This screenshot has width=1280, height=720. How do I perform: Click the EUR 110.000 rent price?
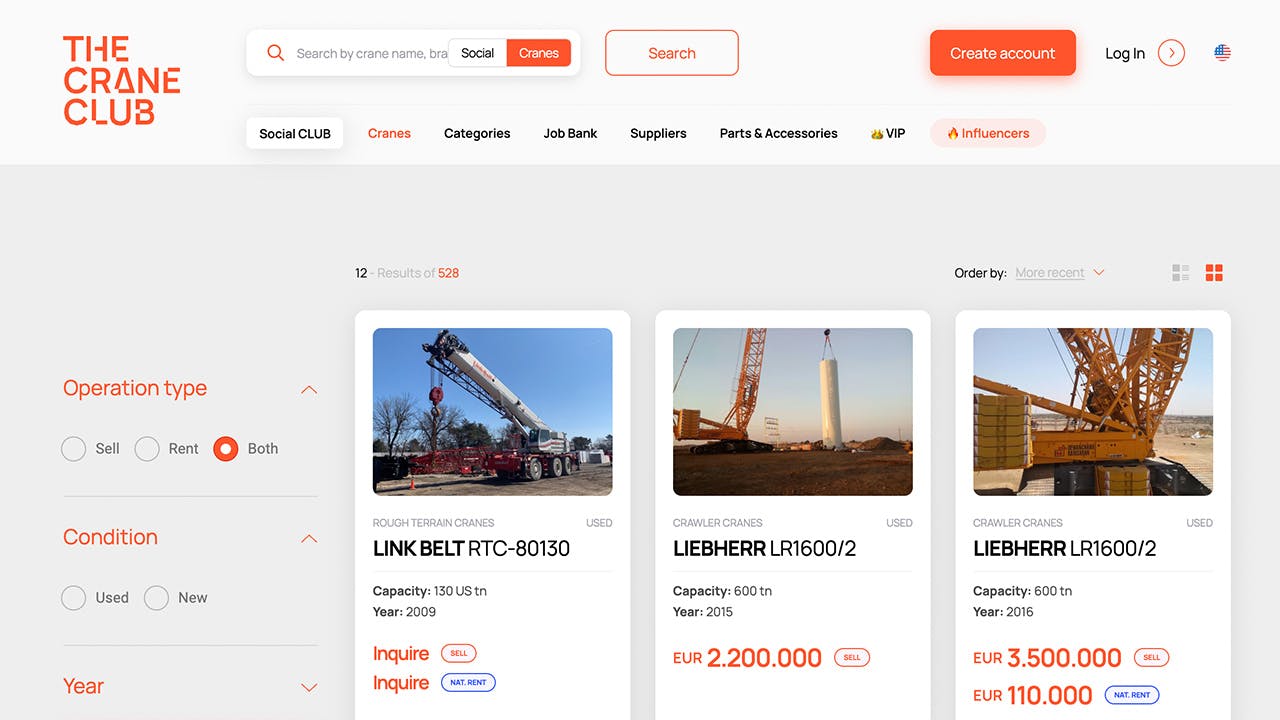click(1032, 695)
